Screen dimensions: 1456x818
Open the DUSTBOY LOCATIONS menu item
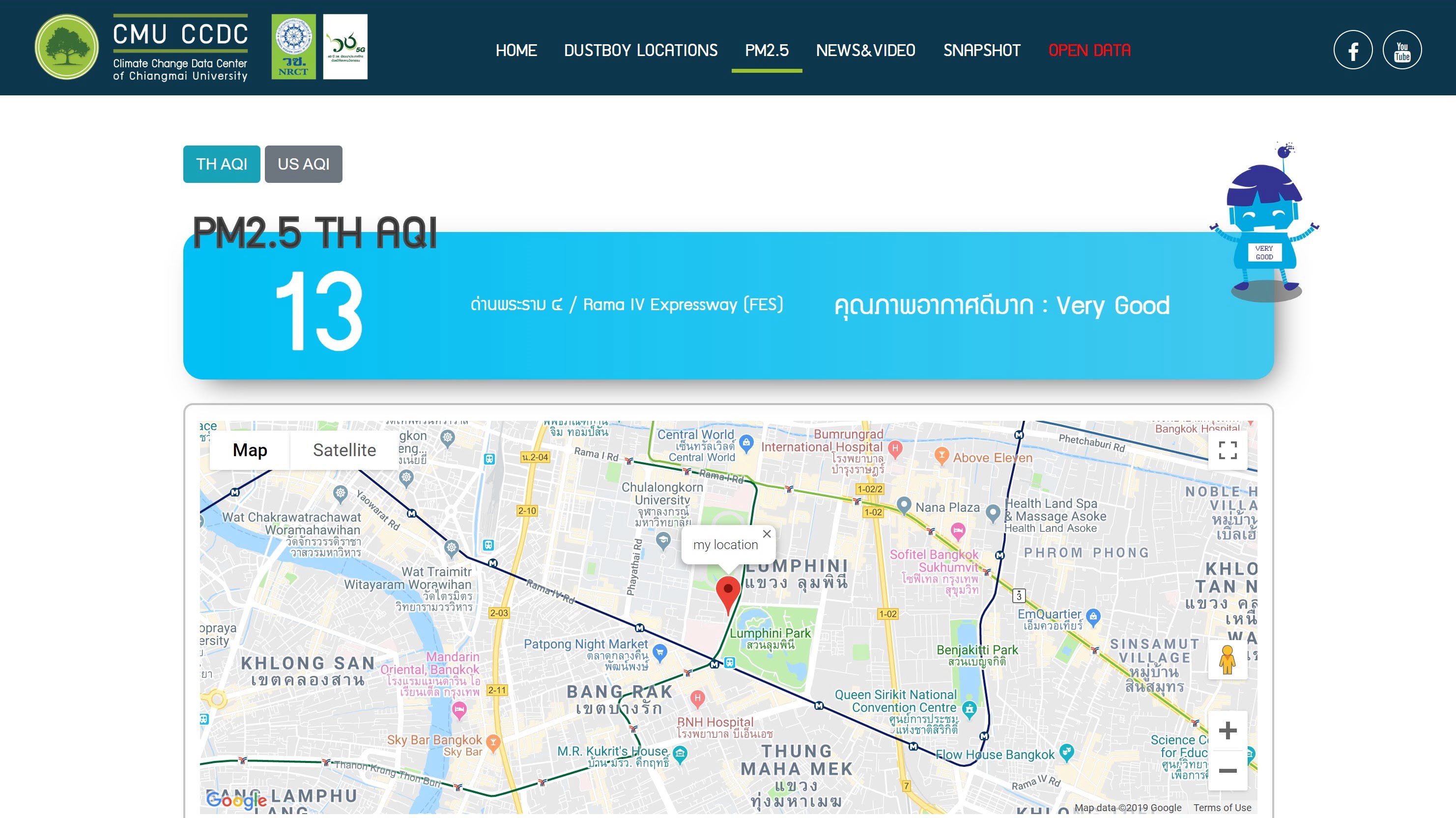pos(640,50)
